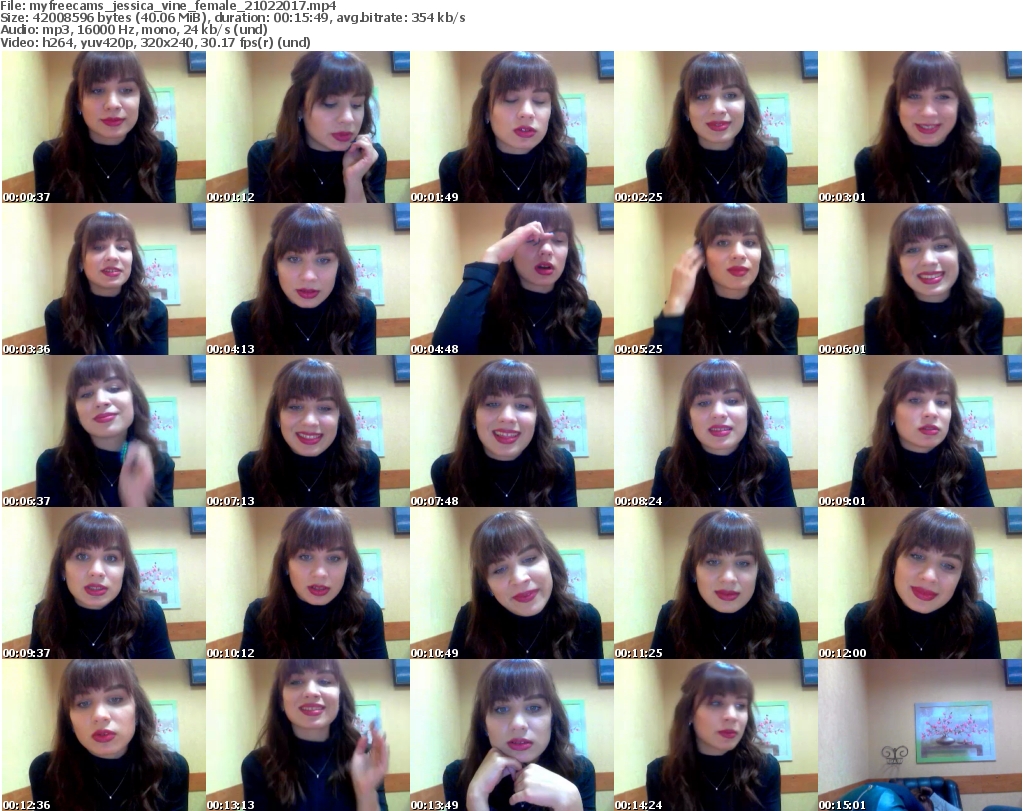The width and height of the screenshot is (1024, 811).
Task: Select the thumbnail timestamped 00:02:25
Action: [x=716, y=127]
